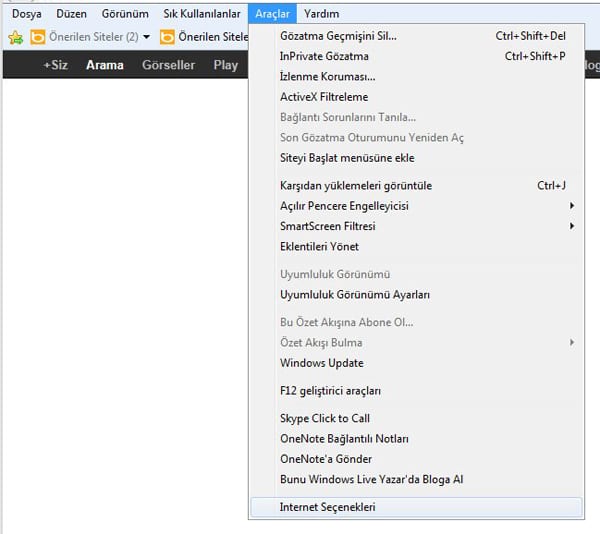Viewport: 600px width, 534px height.
Task: Open Uyumluluk Görünümü Ayarları
Action: click(x=416, y=295)
